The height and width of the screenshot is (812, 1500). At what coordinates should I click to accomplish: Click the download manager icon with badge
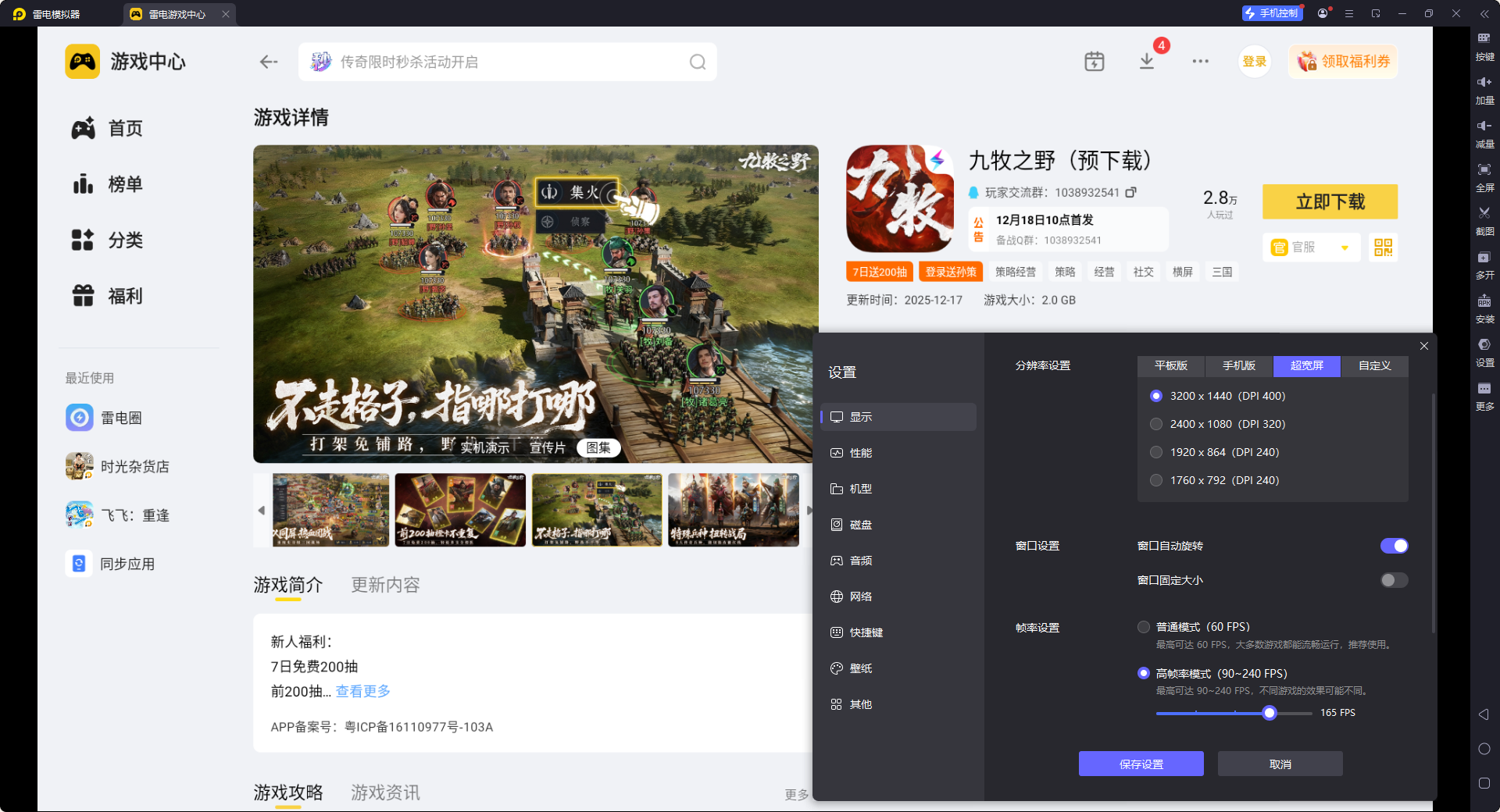[1147, 61]
